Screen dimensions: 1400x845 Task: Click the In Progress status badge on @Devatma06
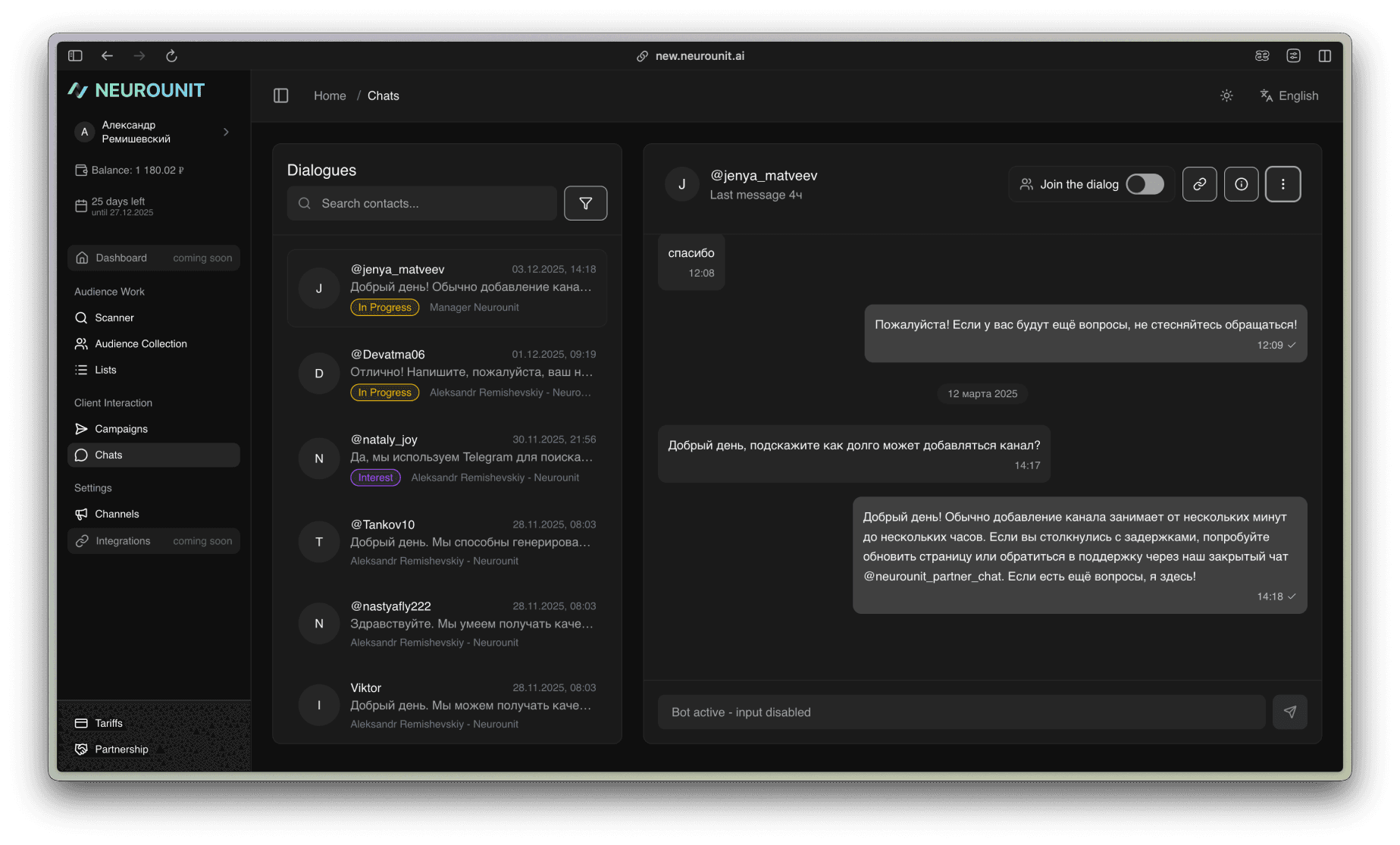tap(384, 392)
